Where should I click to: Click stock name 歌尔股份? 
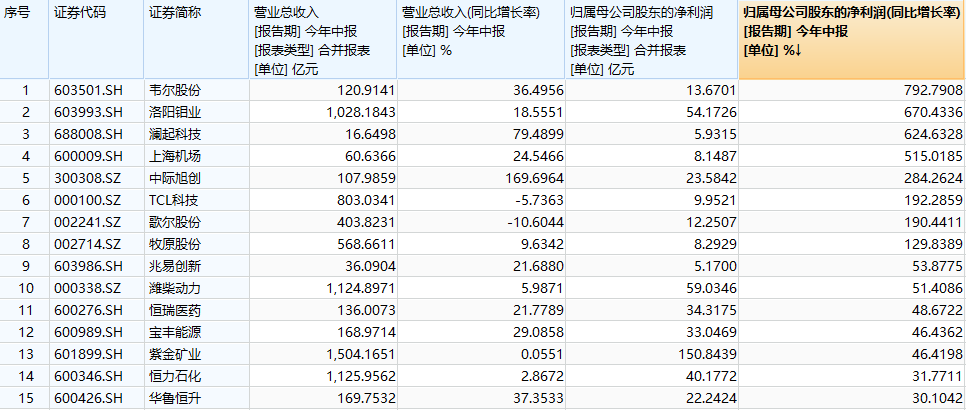click(175, 223)
